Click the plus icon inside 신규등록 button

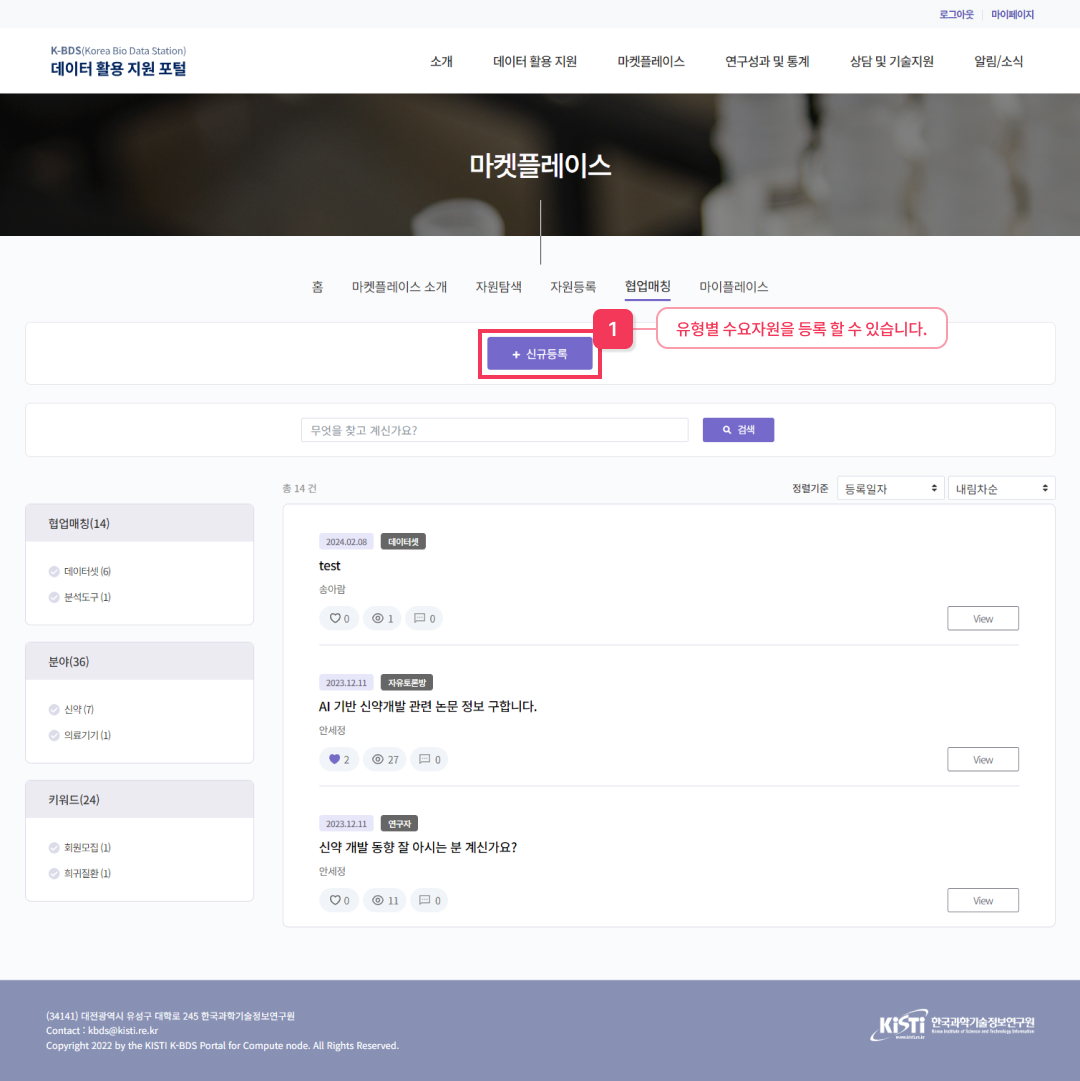coord(516,353)
